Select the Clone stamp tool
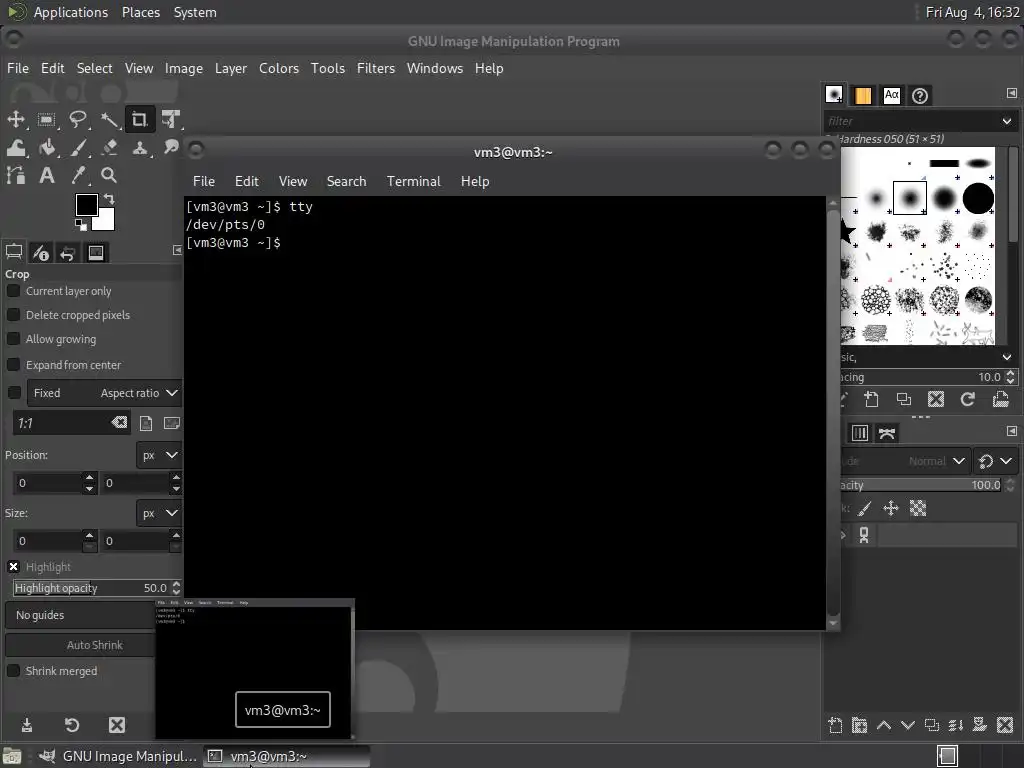This screenshot has width=1024, height=768. coord(140,148)
